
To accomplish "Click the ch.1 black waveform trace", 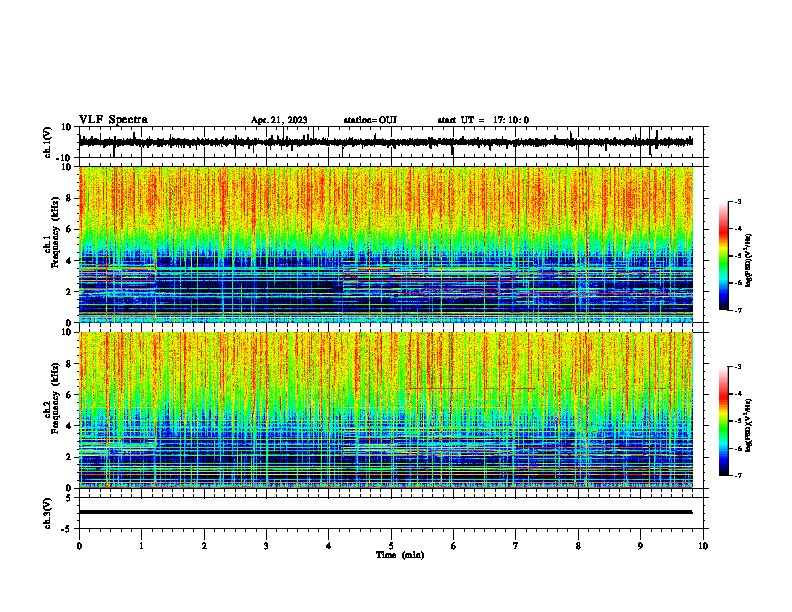I will point(386,142).
